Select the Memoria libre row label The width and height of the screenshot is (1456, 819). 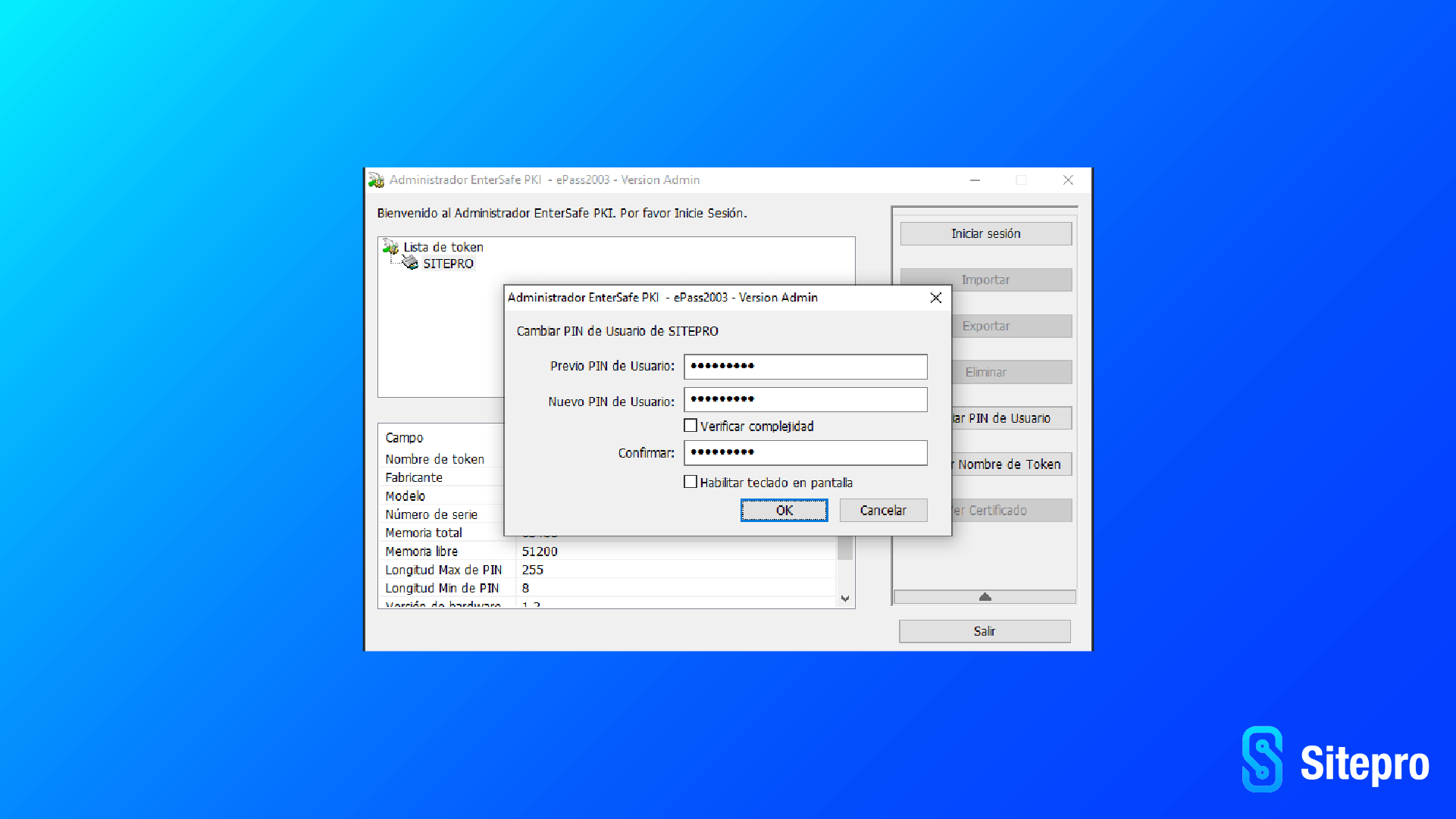tap(421, 552)
